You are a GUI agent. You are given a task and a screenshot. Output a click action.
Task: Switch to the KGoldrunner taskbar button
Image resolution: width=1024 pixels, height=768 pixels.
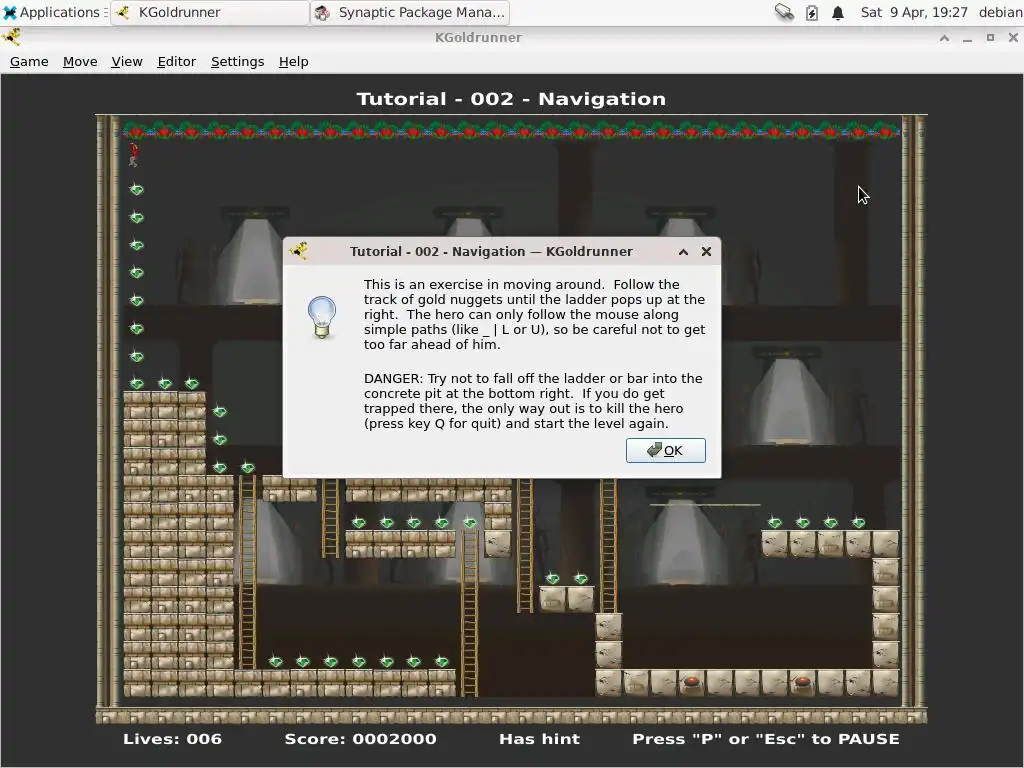(x=210, y=12)
